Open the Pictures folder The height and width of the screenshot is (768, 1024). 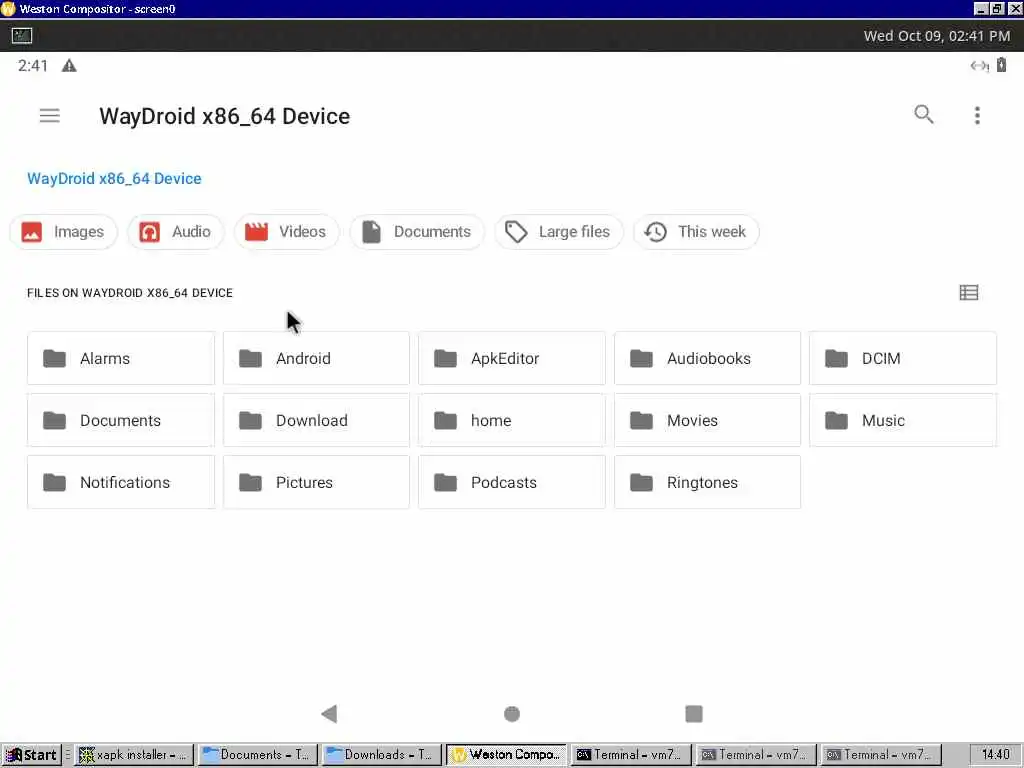coord(316,482)
